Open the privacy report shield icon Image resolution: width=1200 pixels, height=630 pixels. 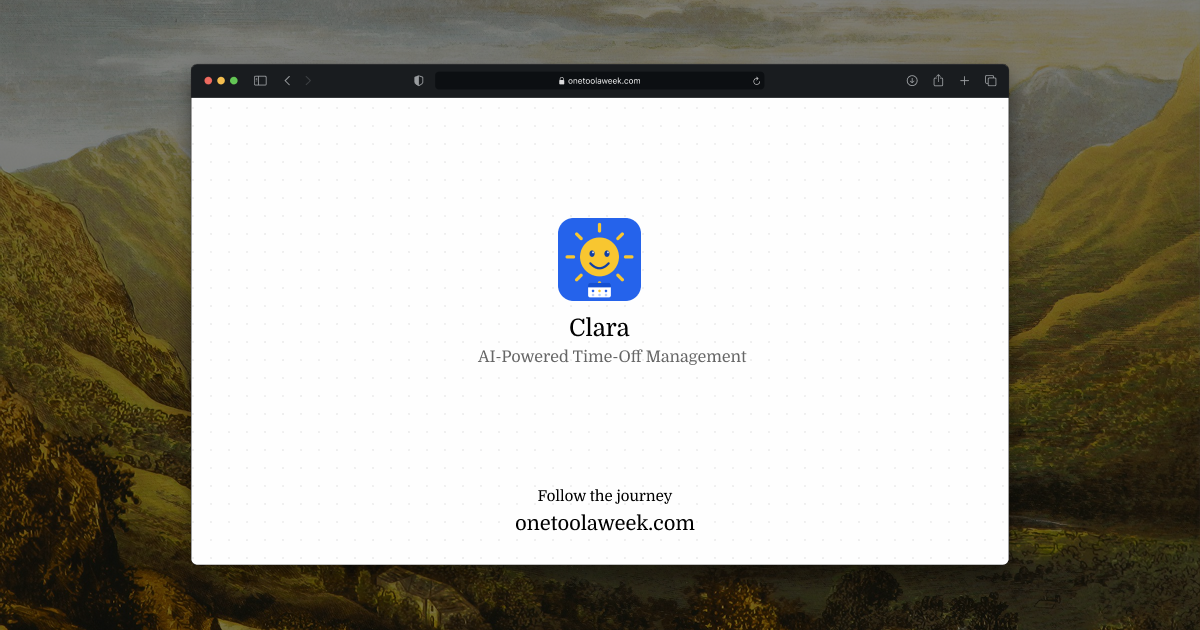[418, 81]
